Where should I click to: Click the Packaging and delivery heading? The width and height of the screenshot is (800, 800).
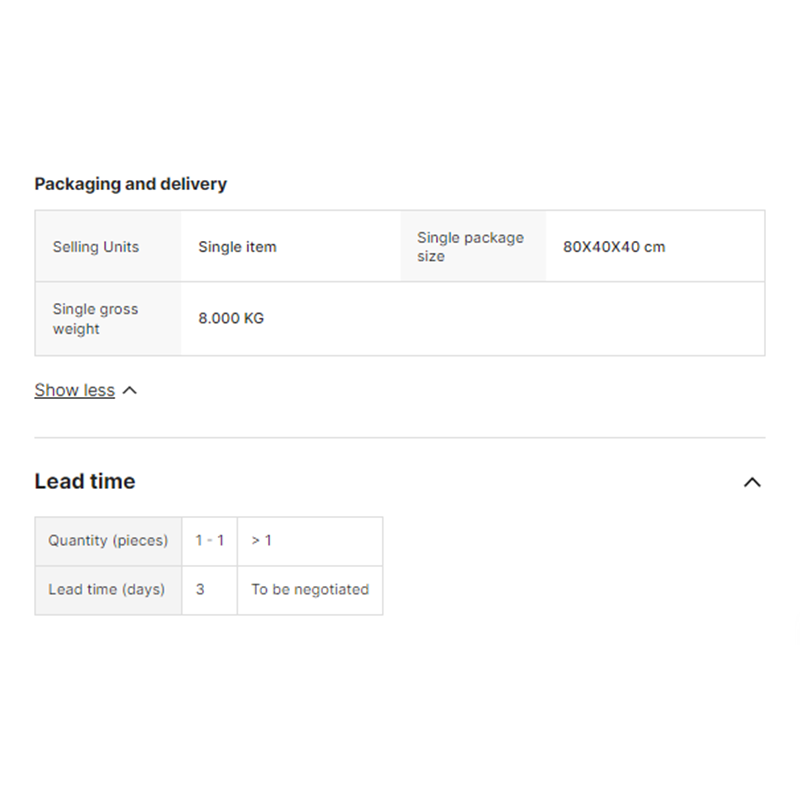pyautogui.click(x=131, y=184)
